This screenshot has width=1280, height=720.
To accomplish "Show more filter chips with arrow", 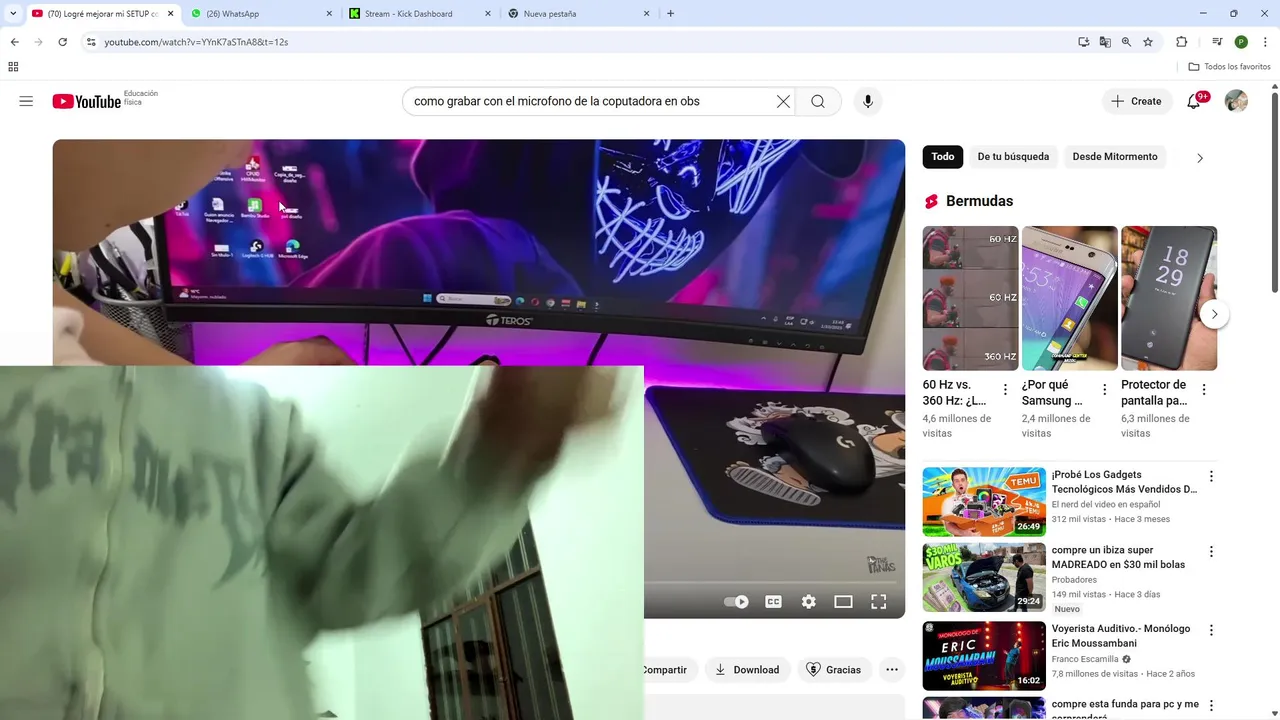I will (x=1200, y=158).
